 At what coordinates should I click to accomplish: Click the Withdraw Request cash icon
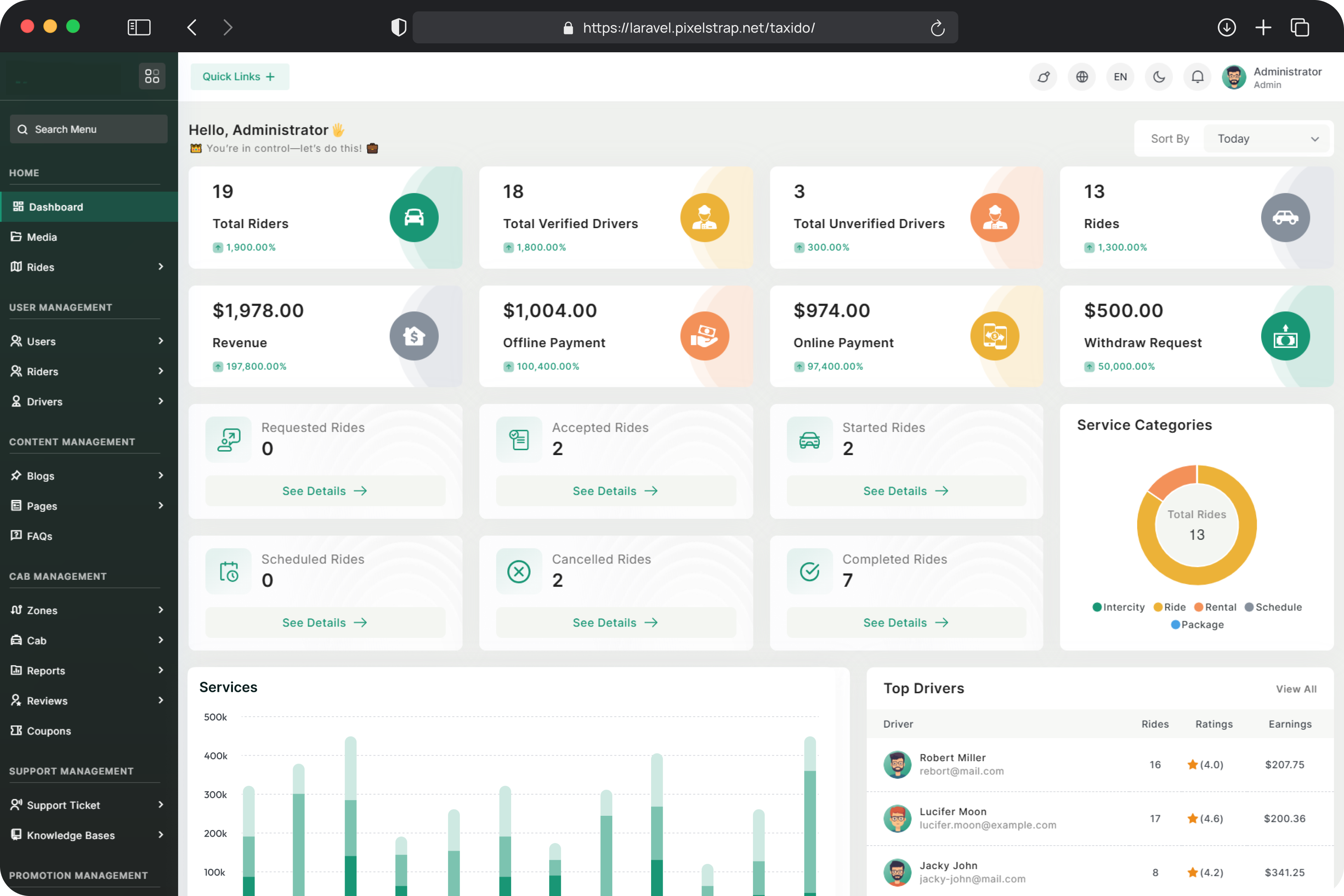point(1285,337)
